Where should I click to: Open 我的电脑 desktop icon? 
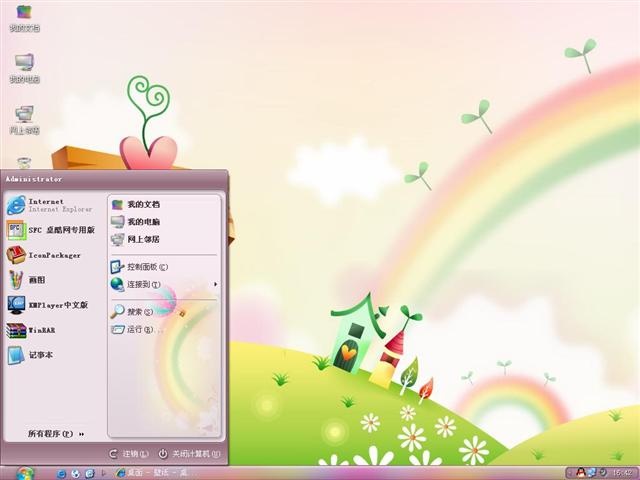[24, 68]
